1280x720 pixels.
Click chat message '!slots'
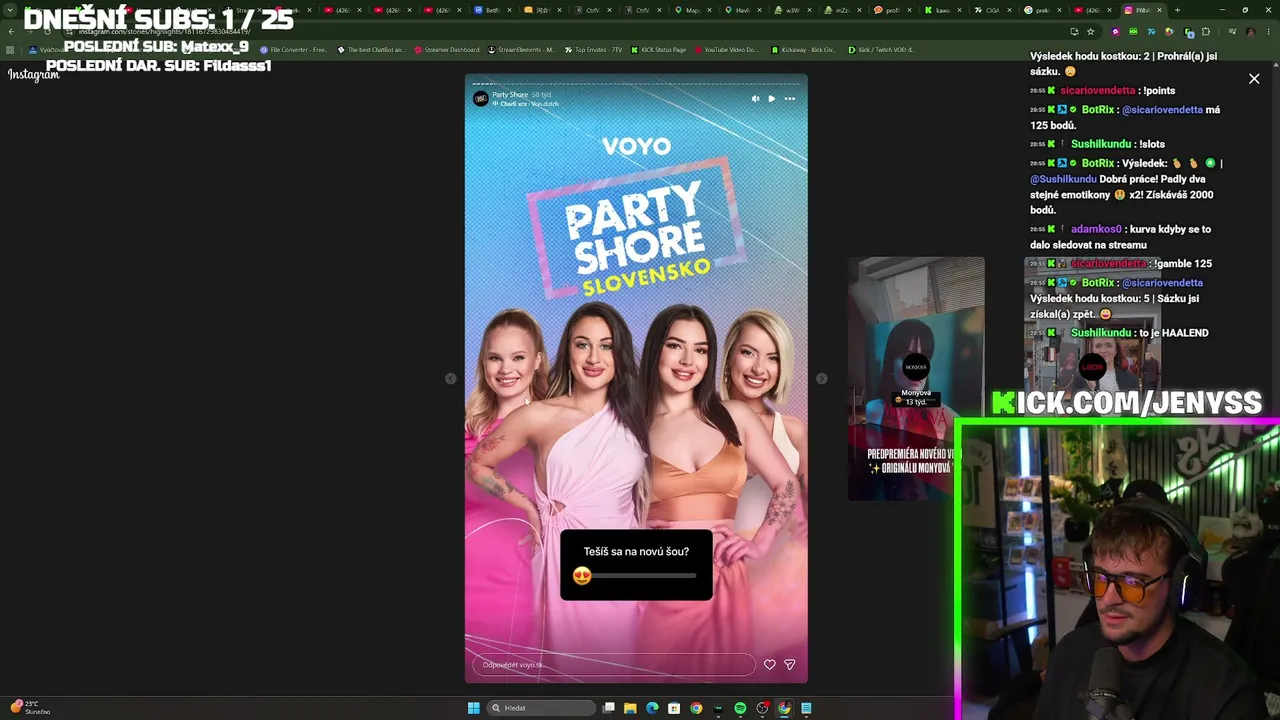(x=1152, y=144)
